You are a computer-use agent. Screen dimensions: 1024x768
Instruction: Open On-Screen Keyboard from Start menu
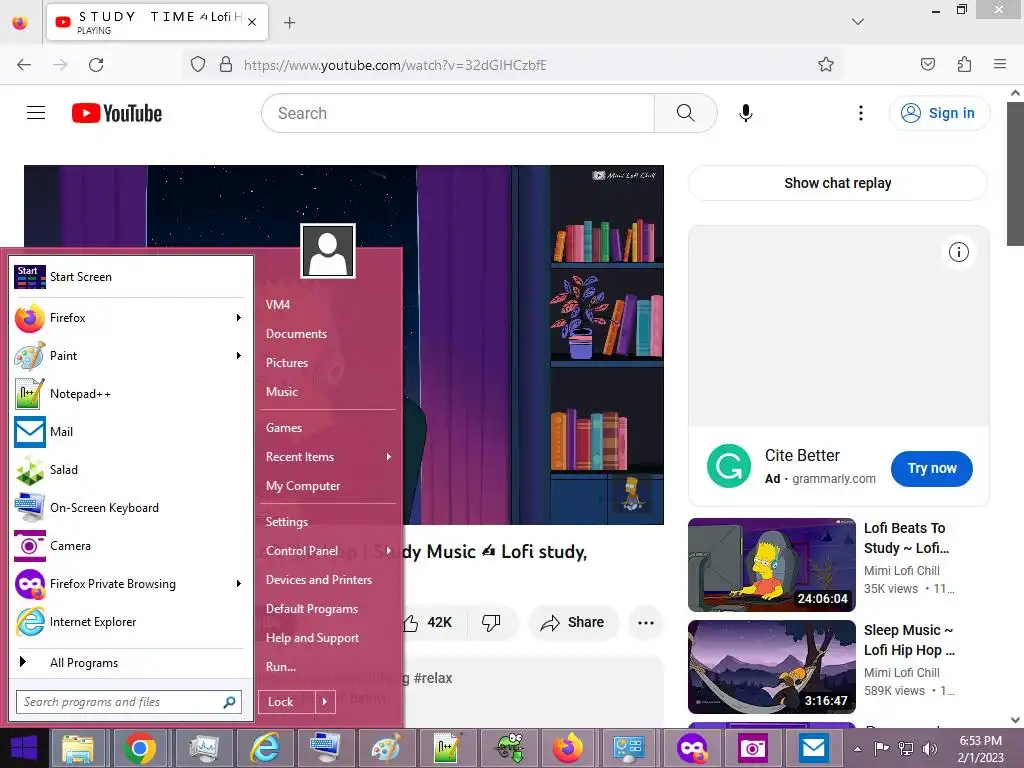pos(129,508)
